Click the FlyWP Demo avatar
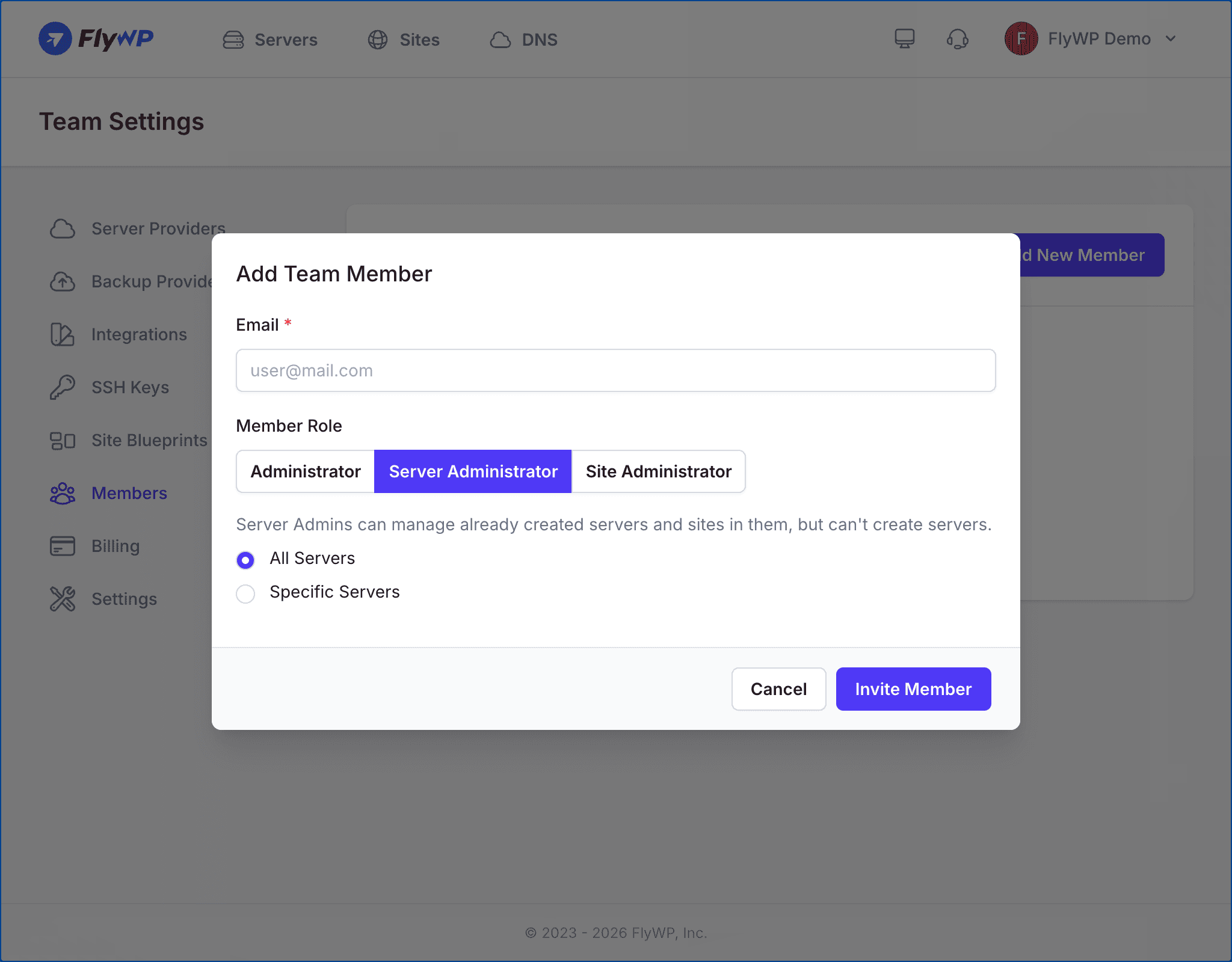Image resolution: width=1232 pixels, height=962 pixels. [1021, 38]
